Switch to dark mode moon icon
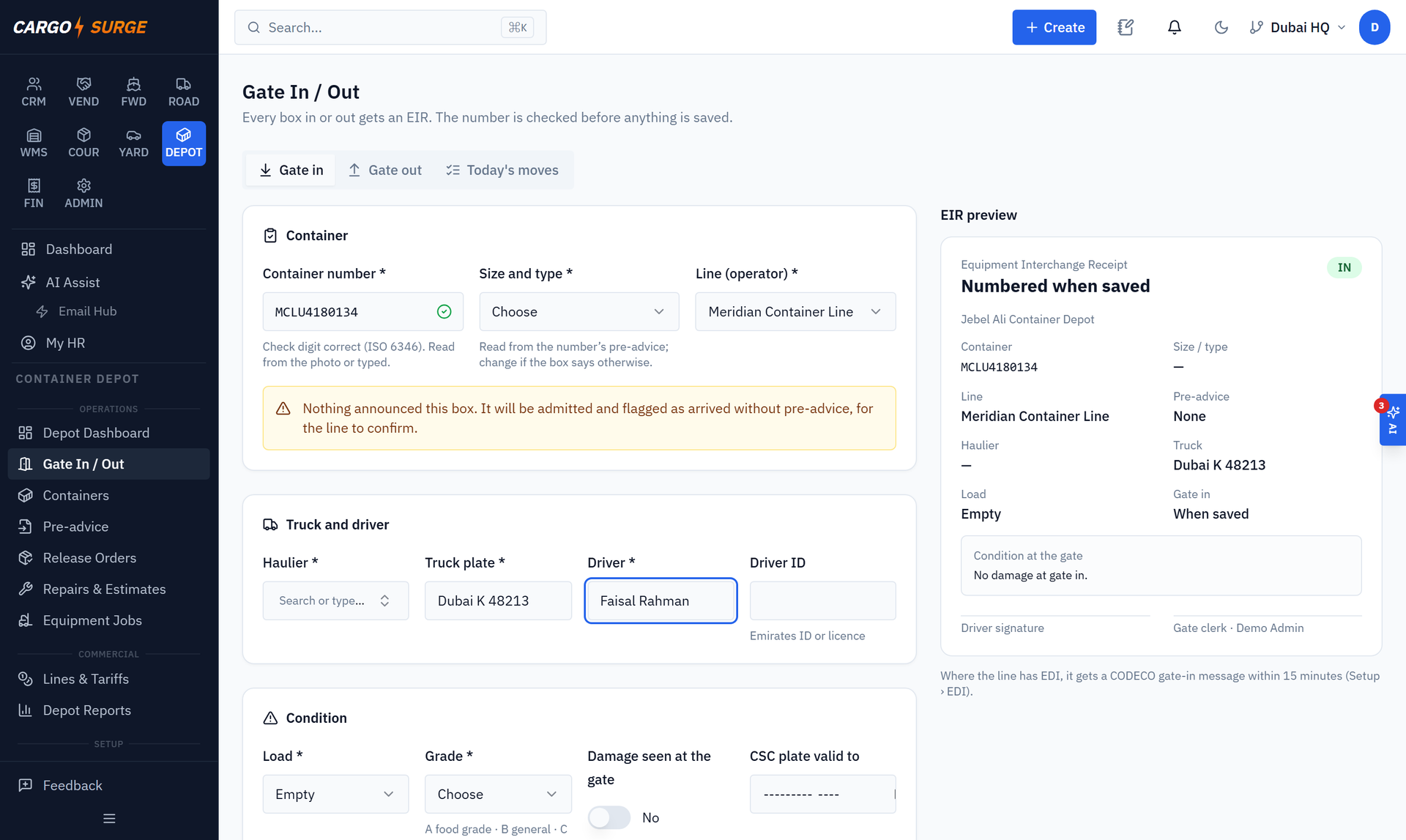Image resolution: width=1406 pixels, height=840 pixels. click(x=1221, y=27)
